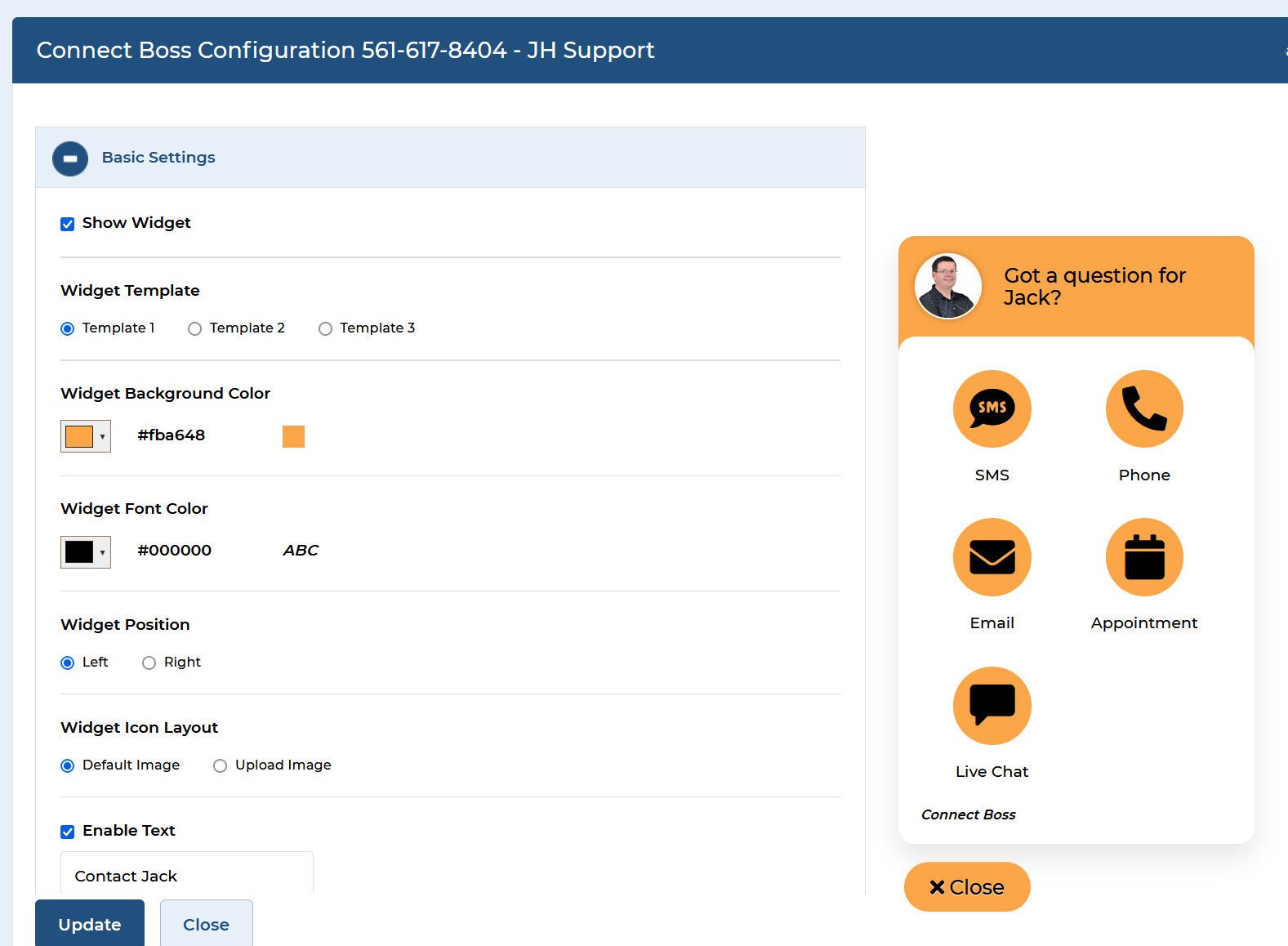Click the Email envelope icon

coord(992,557)
